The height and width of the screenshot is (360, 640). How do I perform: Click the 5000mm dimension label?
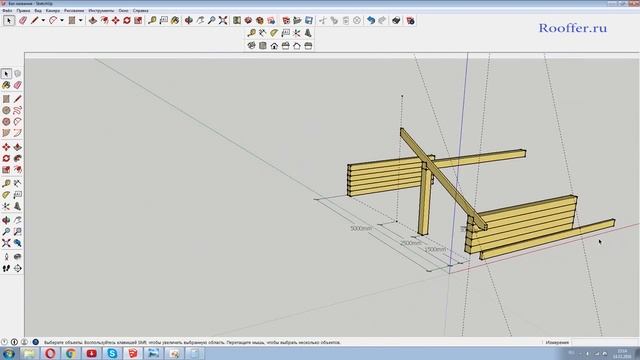(x=361, y=229)
